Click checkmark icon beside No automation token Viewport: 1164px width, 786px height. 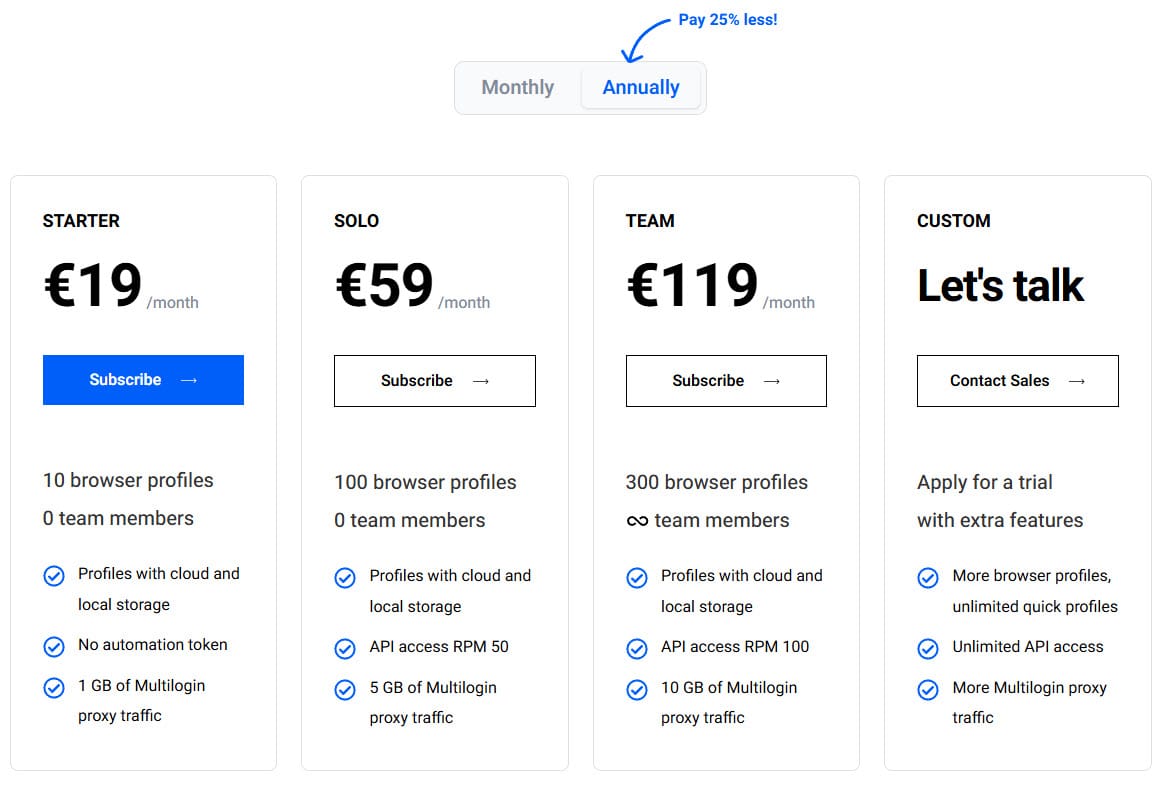click(54, 647)
